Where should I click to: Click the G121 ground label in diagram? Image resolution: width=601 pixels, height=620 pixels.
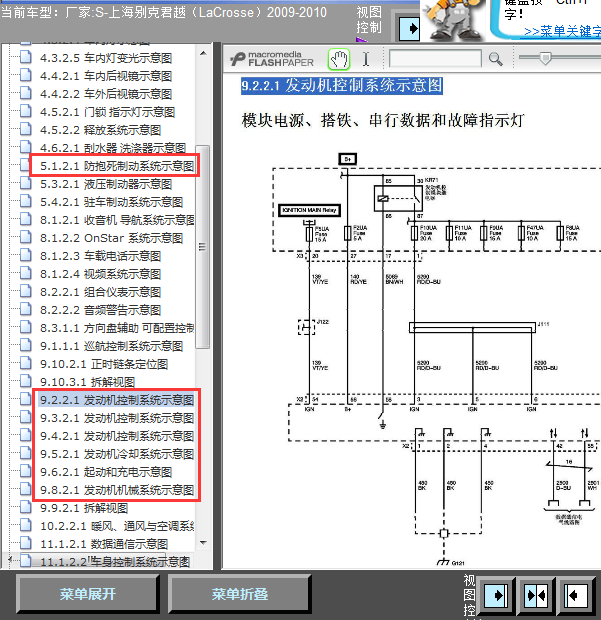[x=458, y=563]
